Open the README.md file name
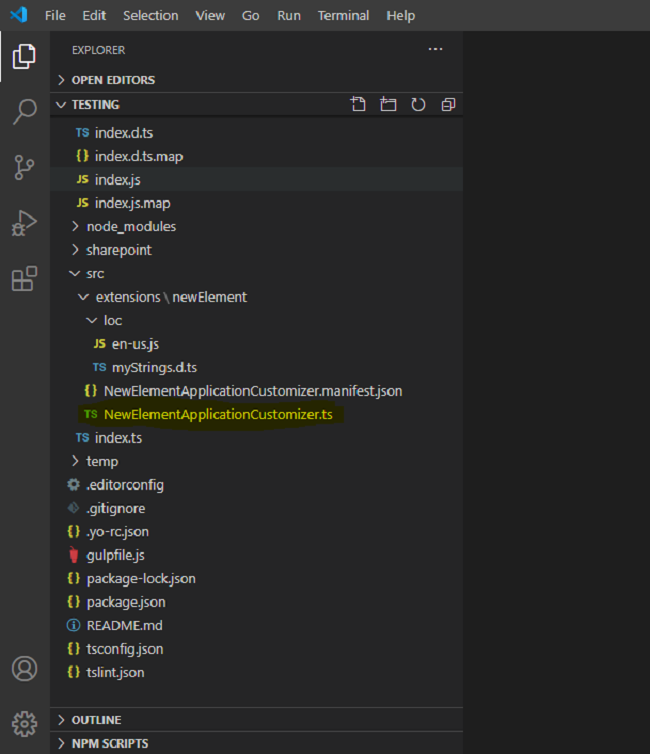This screenshot has height=754, width=650. [x=125, y=626]
